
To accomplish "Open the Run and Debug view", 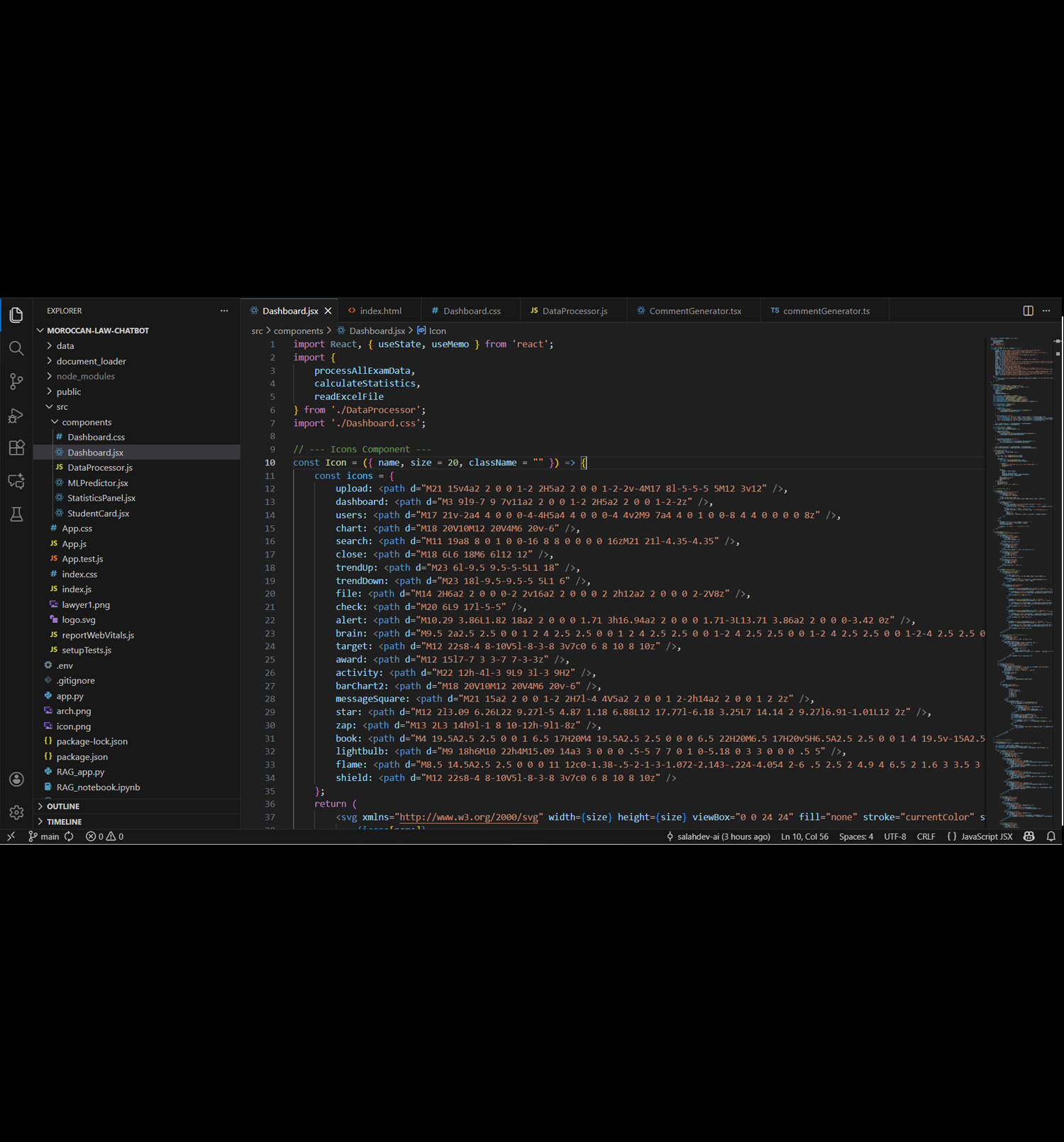I will [x=16, y=415].
